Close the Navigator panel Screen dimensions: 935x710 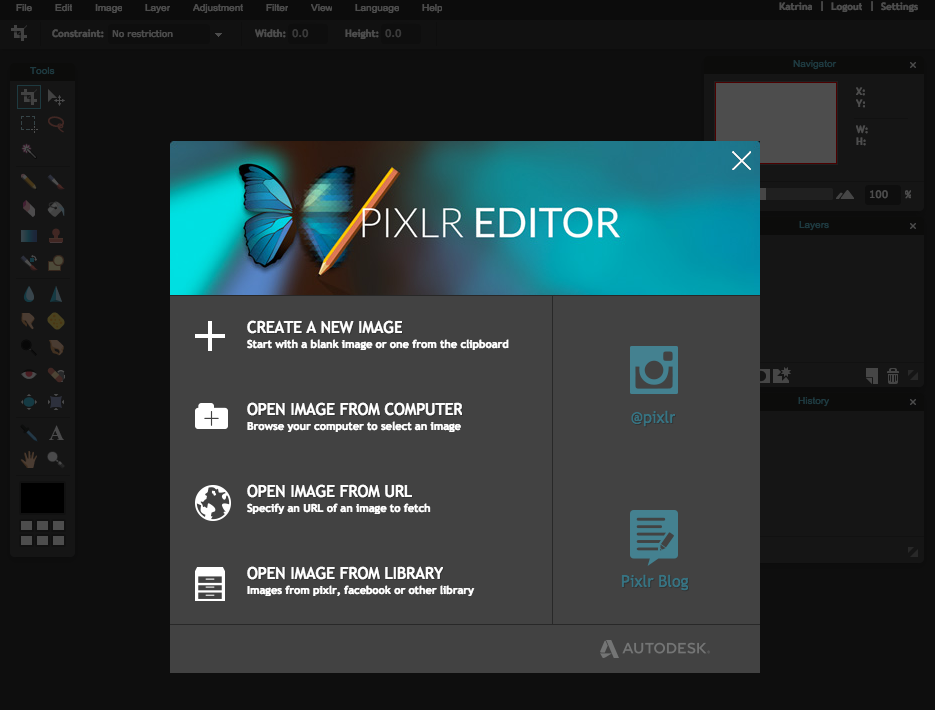[x=913, y=65]
